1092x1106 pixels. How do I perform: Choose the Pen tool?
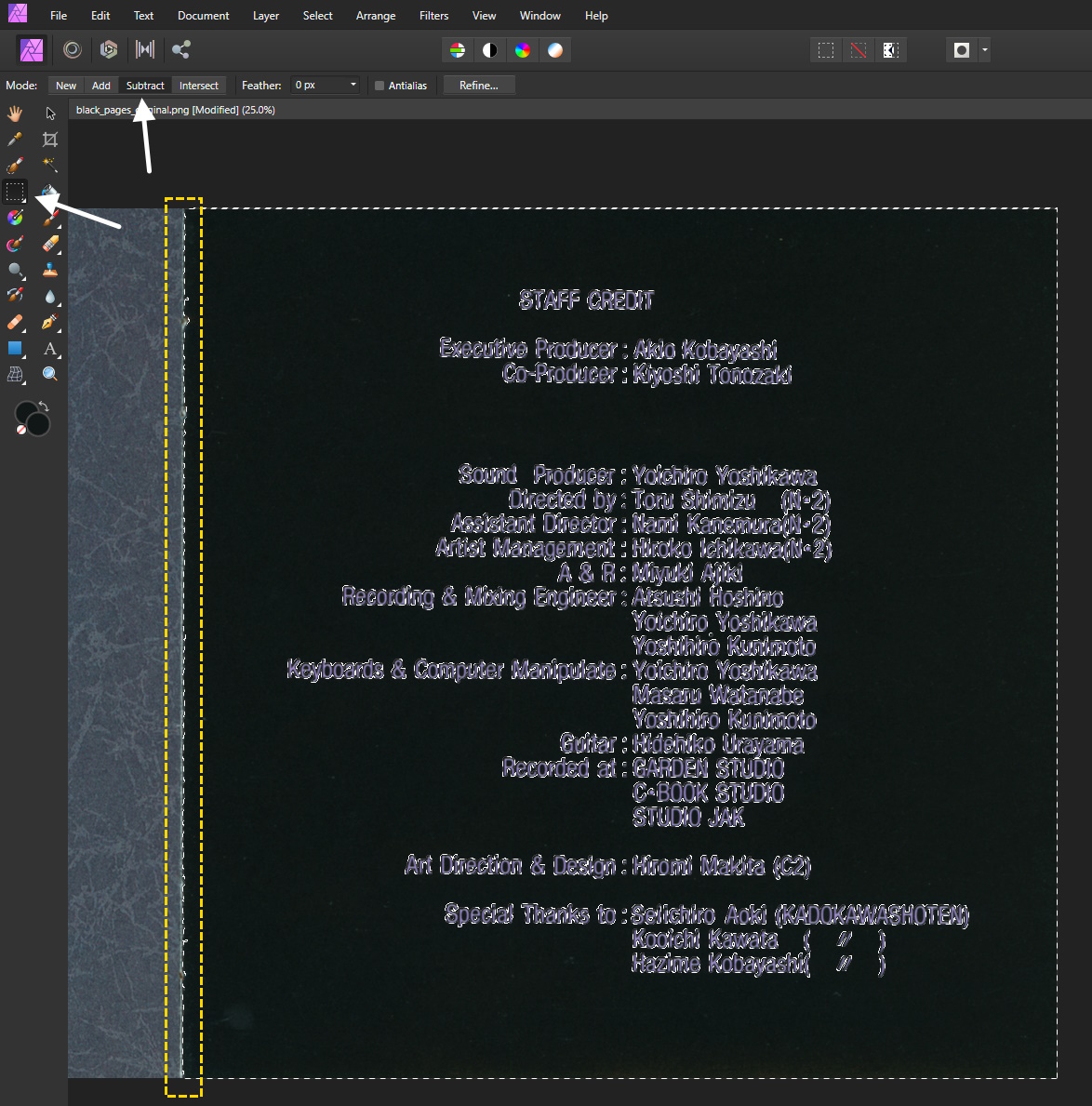point(50,322)
